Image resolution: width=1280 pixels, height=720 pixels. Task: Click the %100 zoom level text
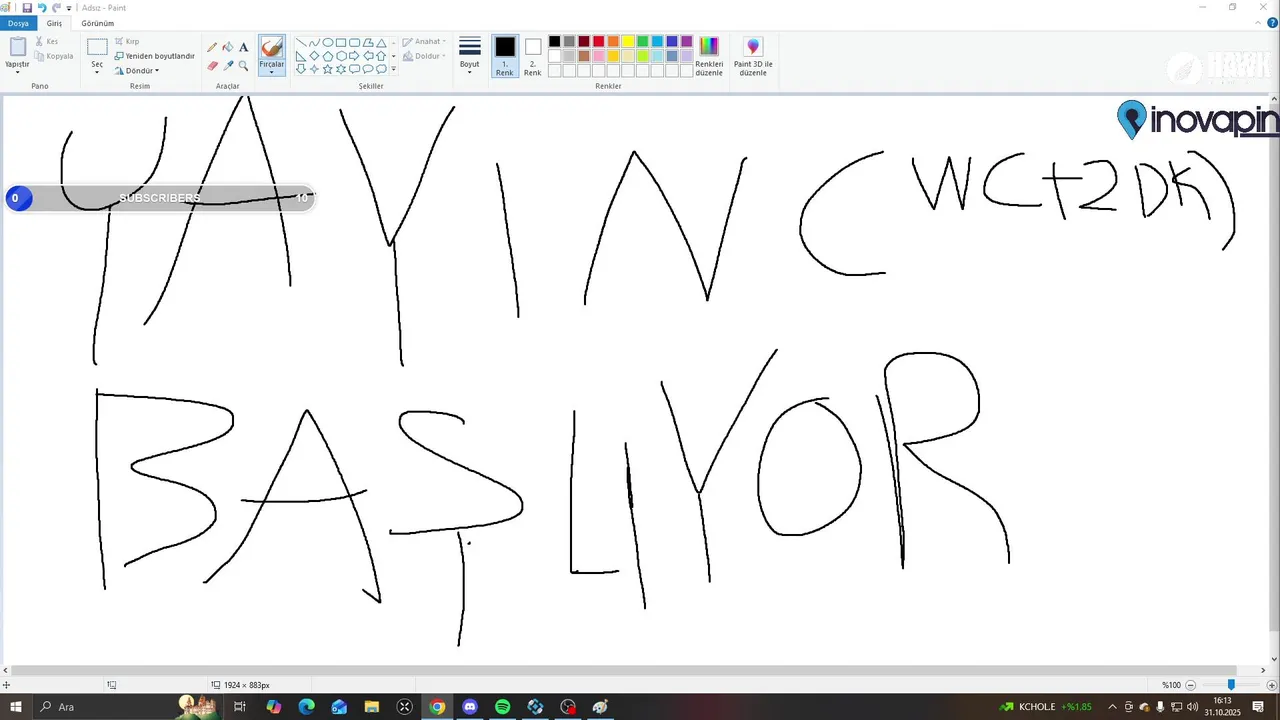pos(1171,685)
